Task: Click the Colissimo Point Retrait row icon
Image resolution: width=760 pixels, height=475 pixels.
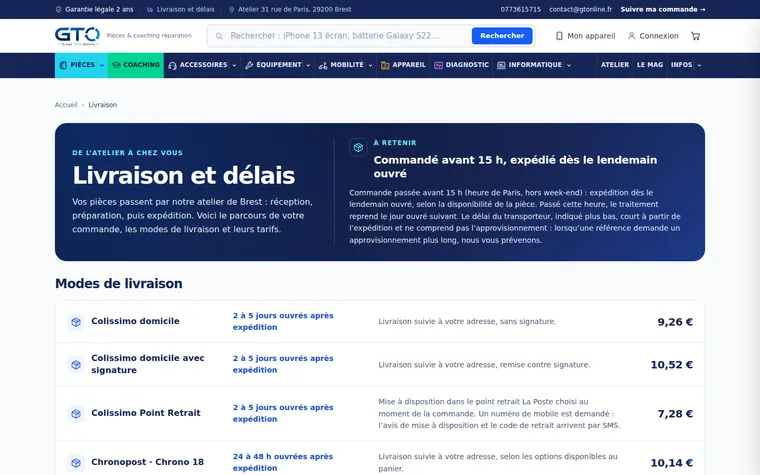Action: [76, 413]
